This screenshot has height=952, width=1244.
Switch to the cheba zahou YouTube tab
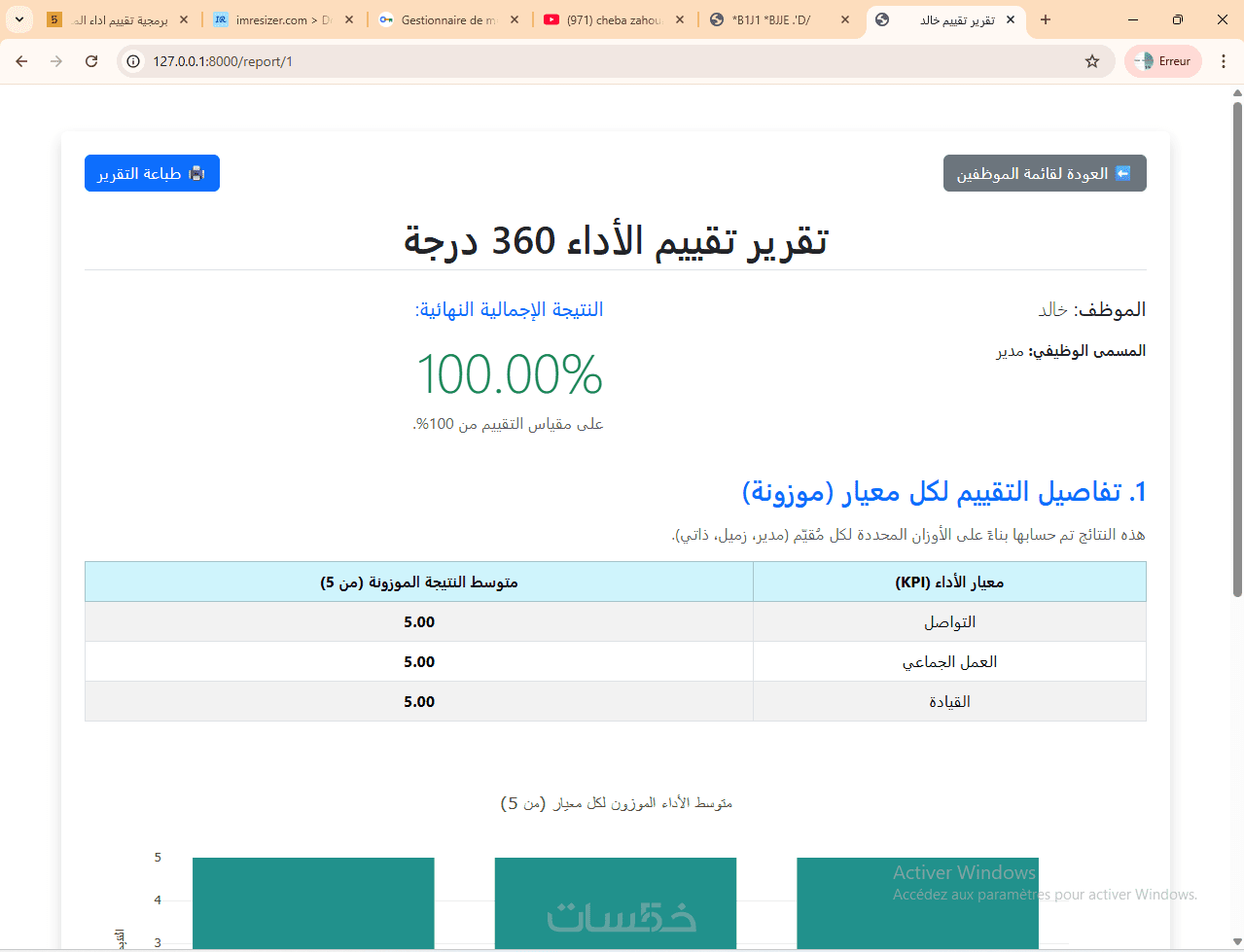coord(615,19)
